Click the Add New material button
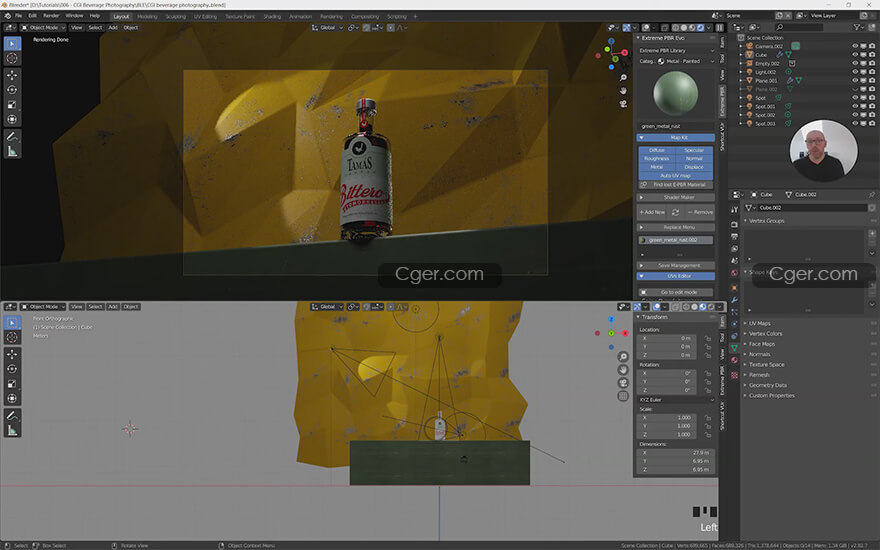 pyautogui.click(x=652, y=212)
